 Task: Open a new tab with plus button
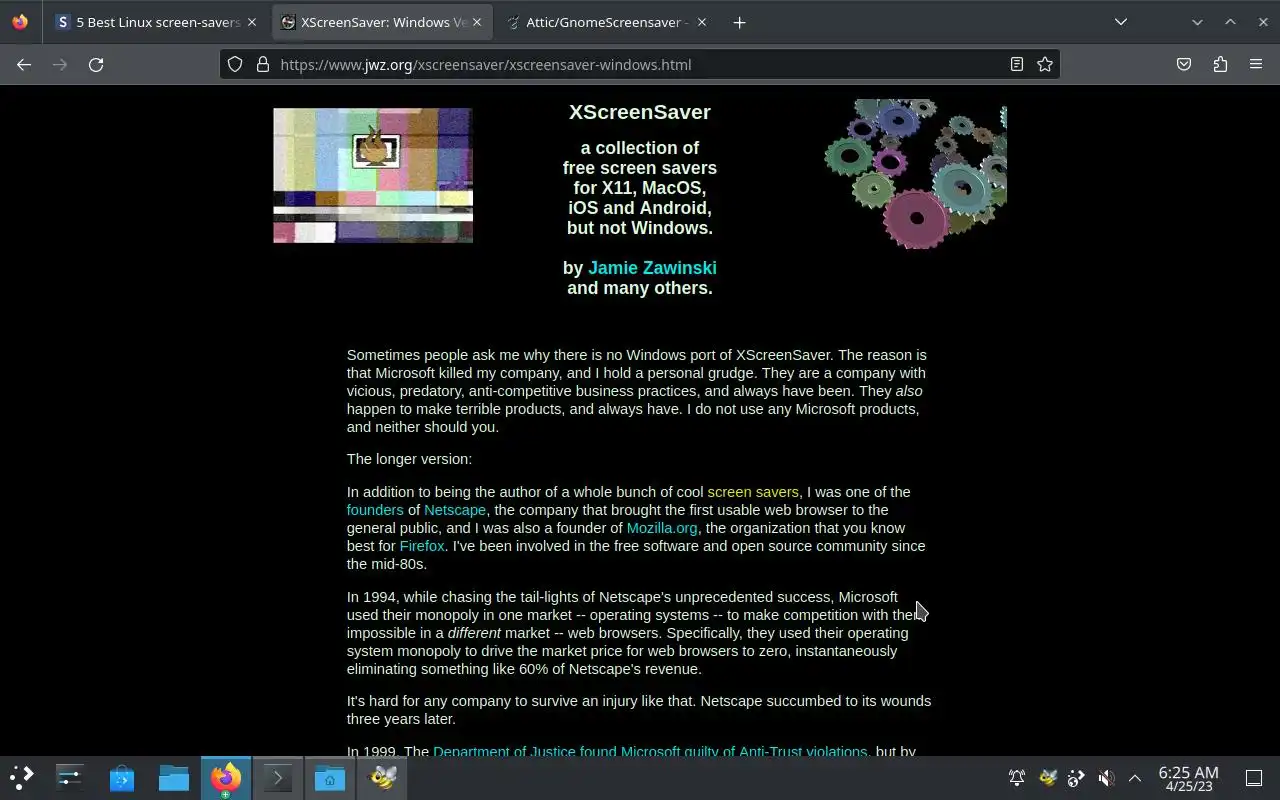[739, 22]
